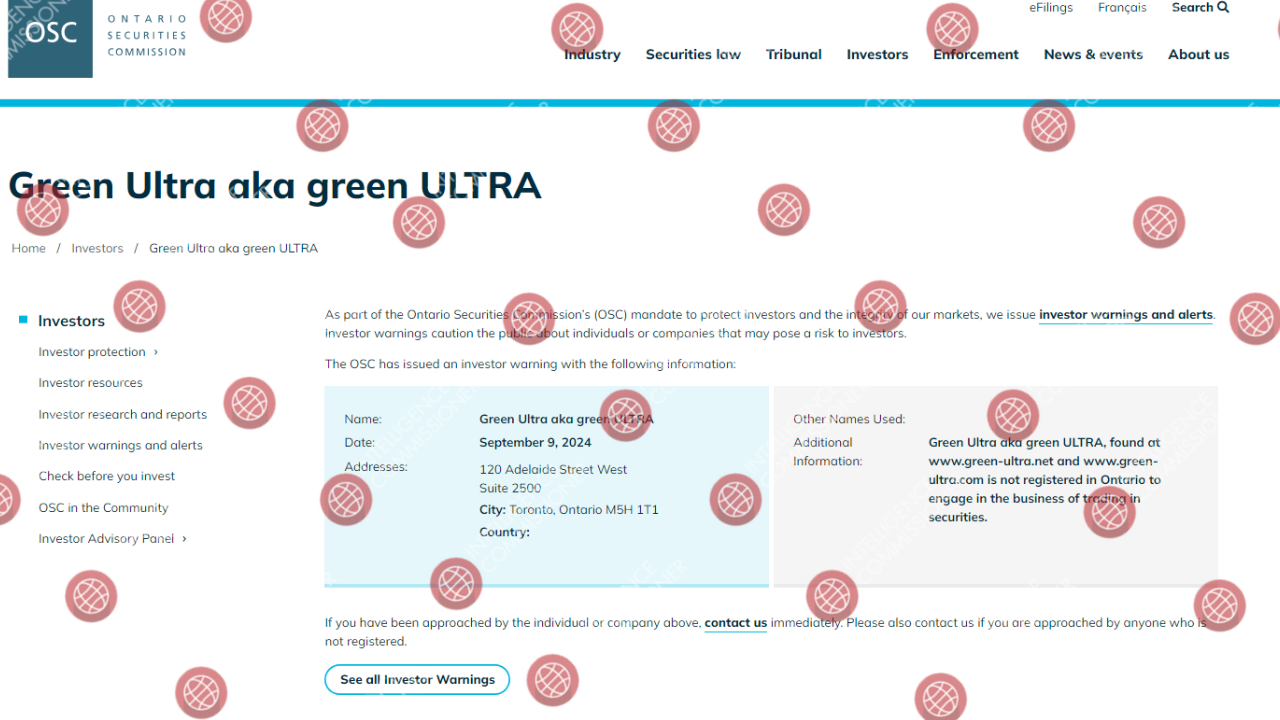Viewport: 1280px width, 720px height.
Task: Open Check before you invest
Action: tap(106, 476)
